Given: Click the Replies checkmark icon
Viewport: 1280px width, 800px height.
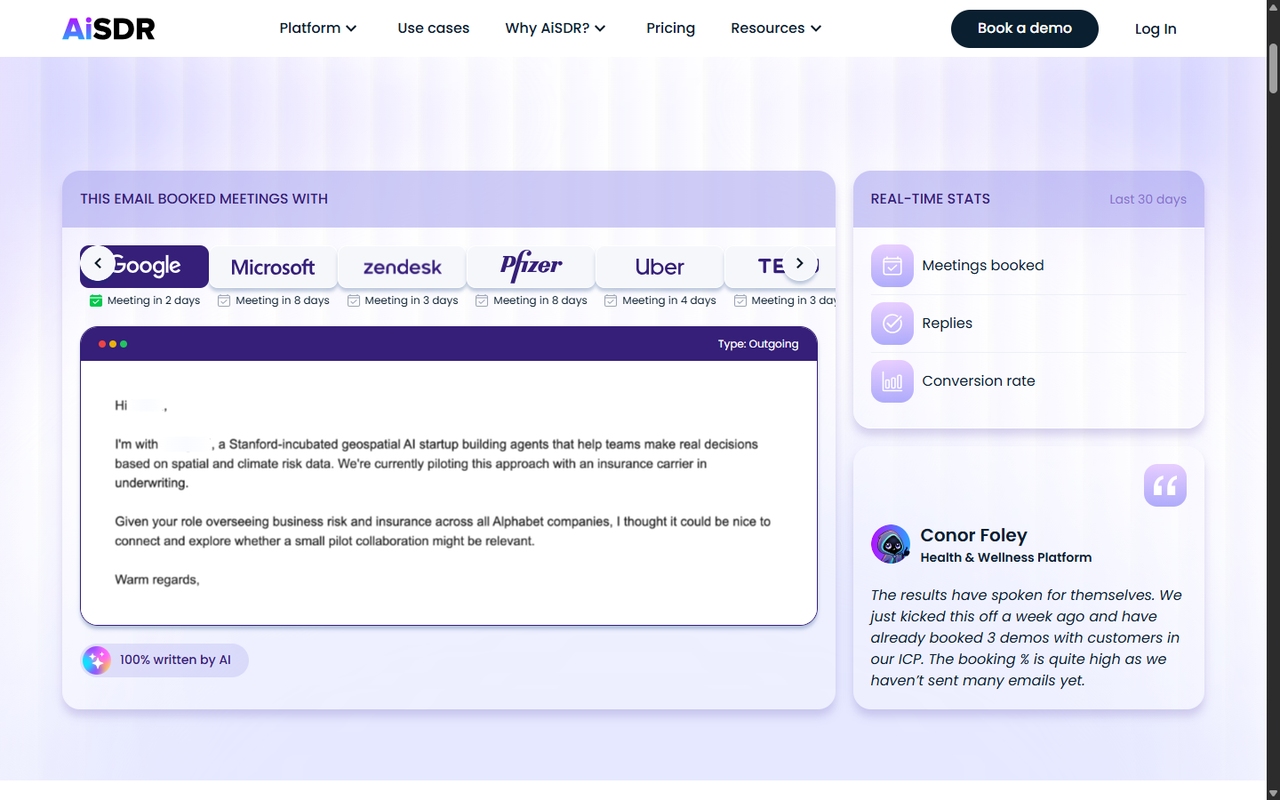Looking at the screenshot, I should pyautogui.click(x=892, y=323).
